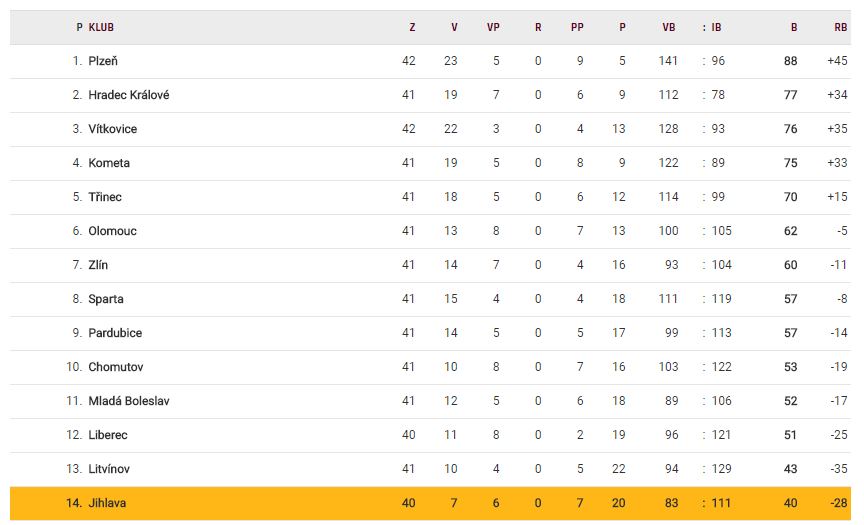Click on Kometa club row
Screen dimensions: 864x525
pos(109,163)
